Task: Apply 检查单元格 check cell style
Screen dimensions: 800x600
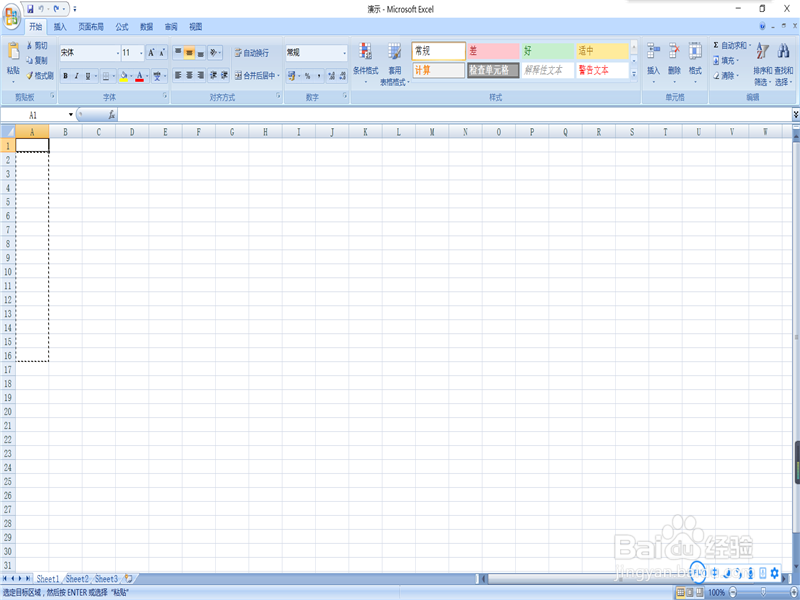Action: point(493,70)
